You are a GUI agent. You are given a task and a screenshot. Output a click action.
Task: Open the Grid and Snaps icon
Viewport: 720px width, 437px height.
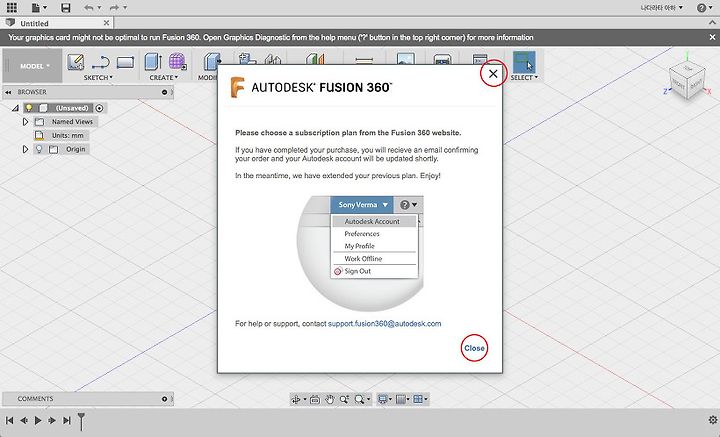(x=400, y=399)
